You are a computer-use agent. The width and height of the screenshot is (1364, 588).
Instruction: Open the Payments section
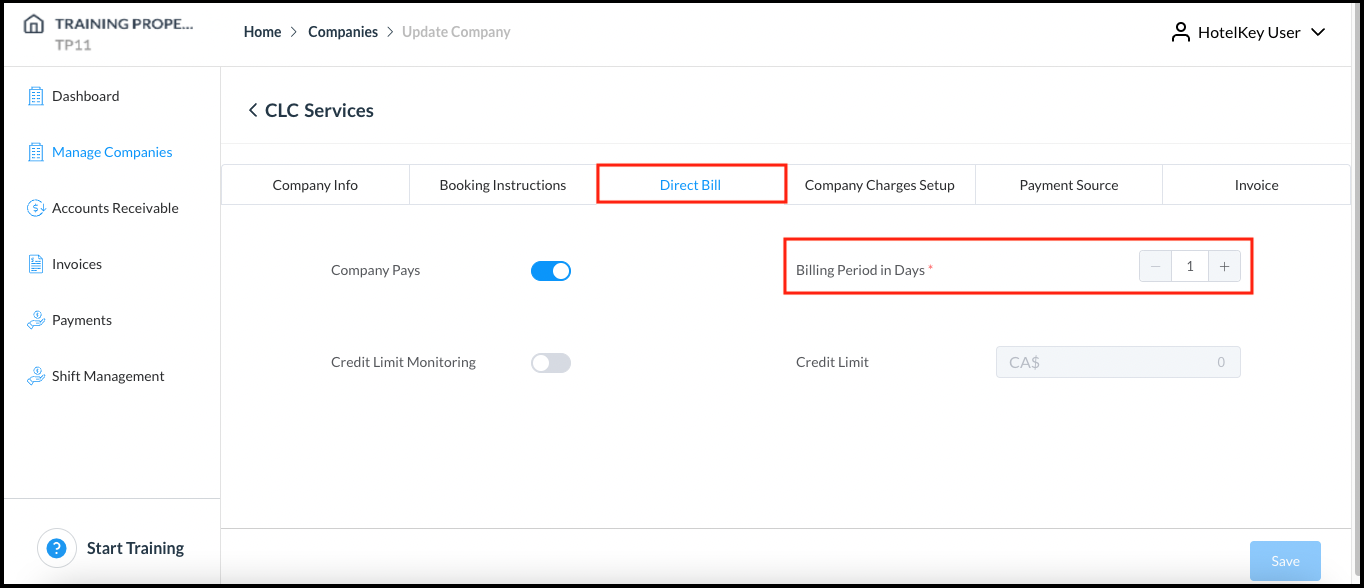(80, 319)
